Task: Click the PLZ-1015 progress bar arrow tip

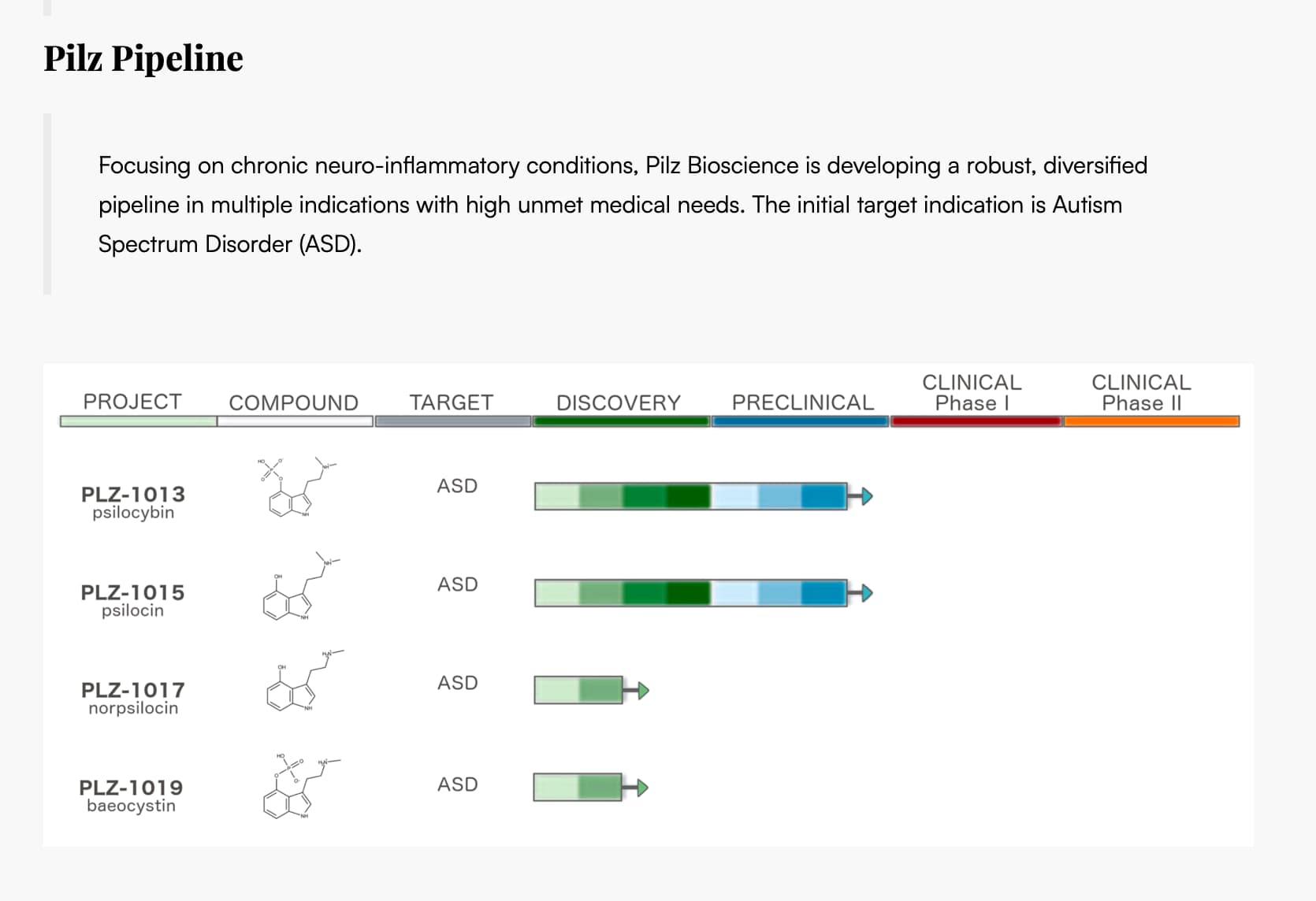Action: (867, 593)
